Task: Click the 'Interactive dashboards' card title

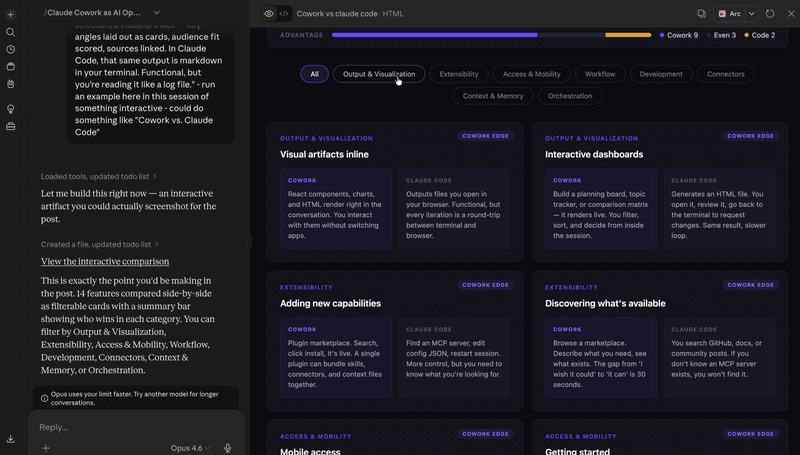Action: [594, 154]
